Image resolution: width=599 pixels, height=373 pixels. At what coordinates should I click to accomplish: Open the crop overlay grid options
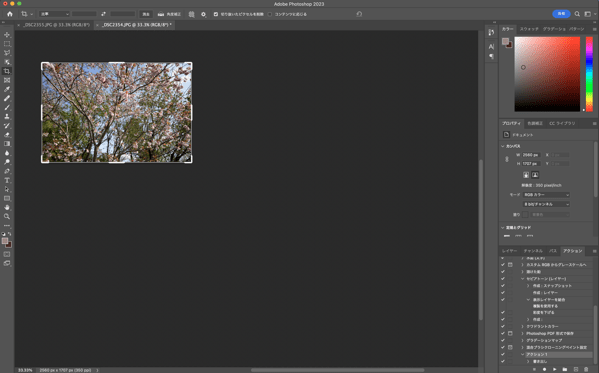[191, 14]
